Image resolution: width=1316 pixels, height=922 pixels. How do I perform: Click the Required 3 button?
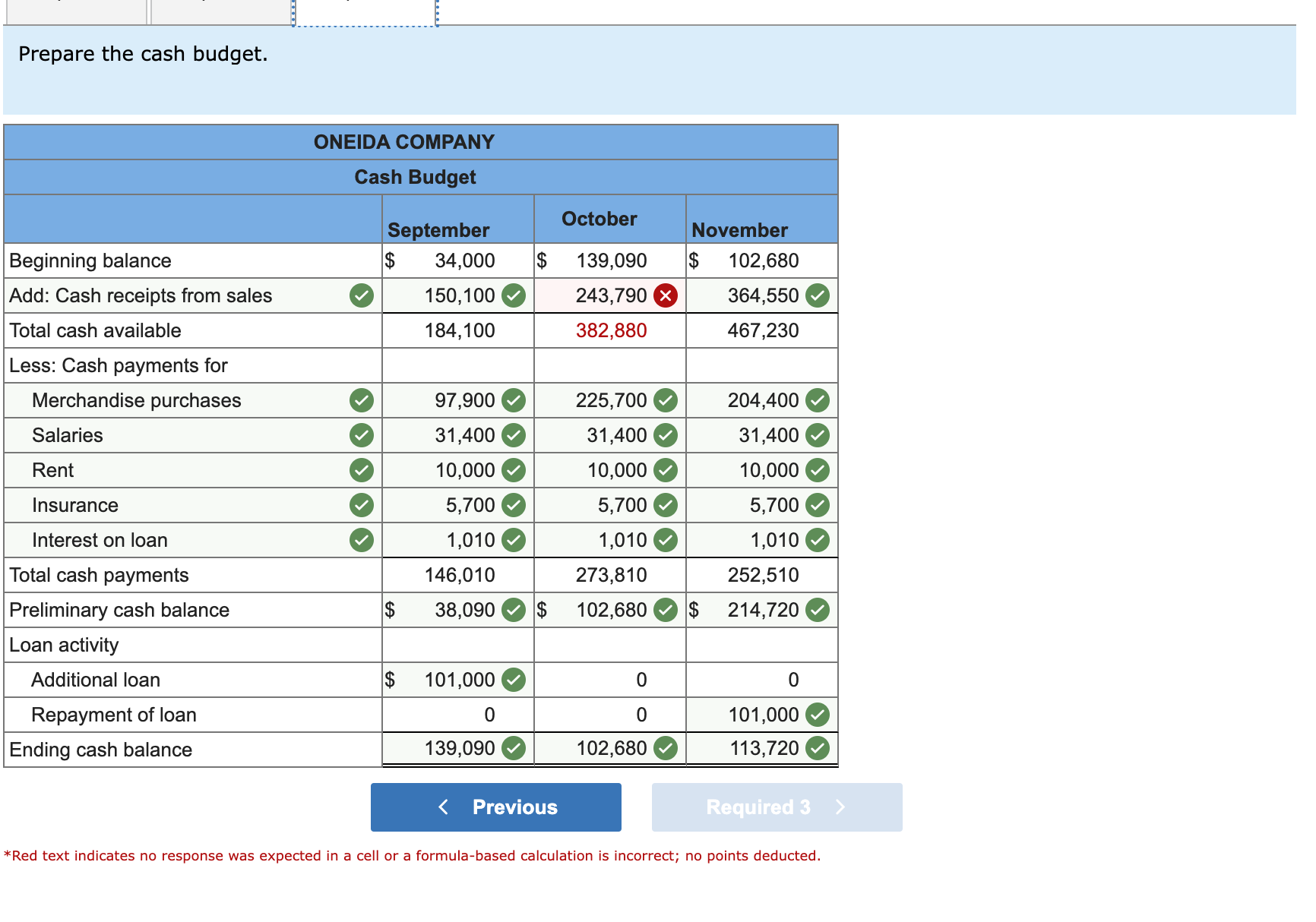coord(777,807)
